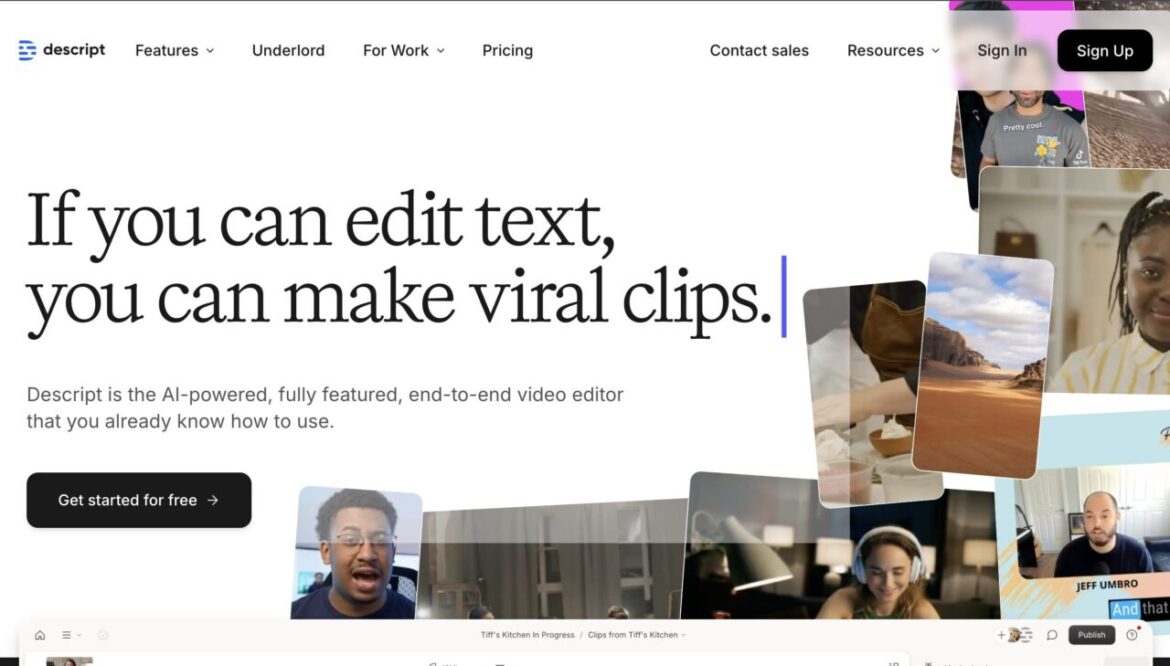1170x666 pixels.
Task: Open the Underlord menu item
Action: tap(288, 50)
